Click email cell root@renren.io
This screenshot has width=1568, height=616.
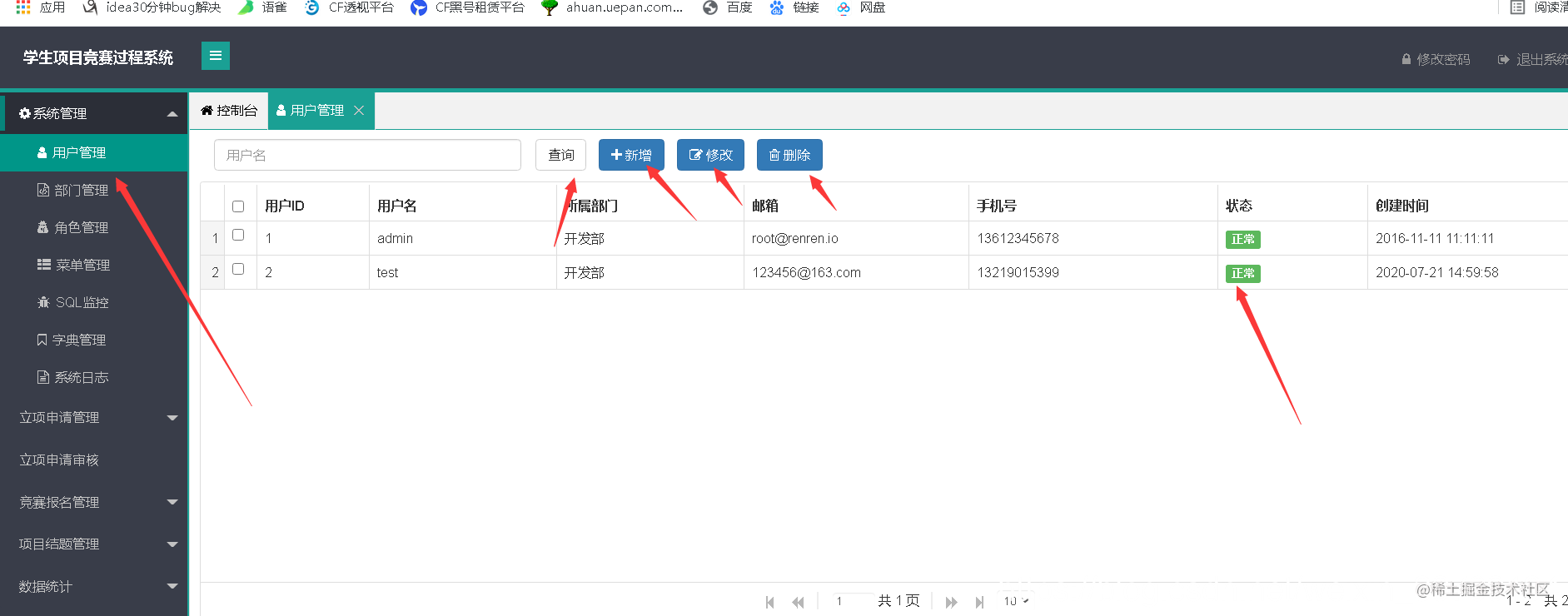point(795,239)
